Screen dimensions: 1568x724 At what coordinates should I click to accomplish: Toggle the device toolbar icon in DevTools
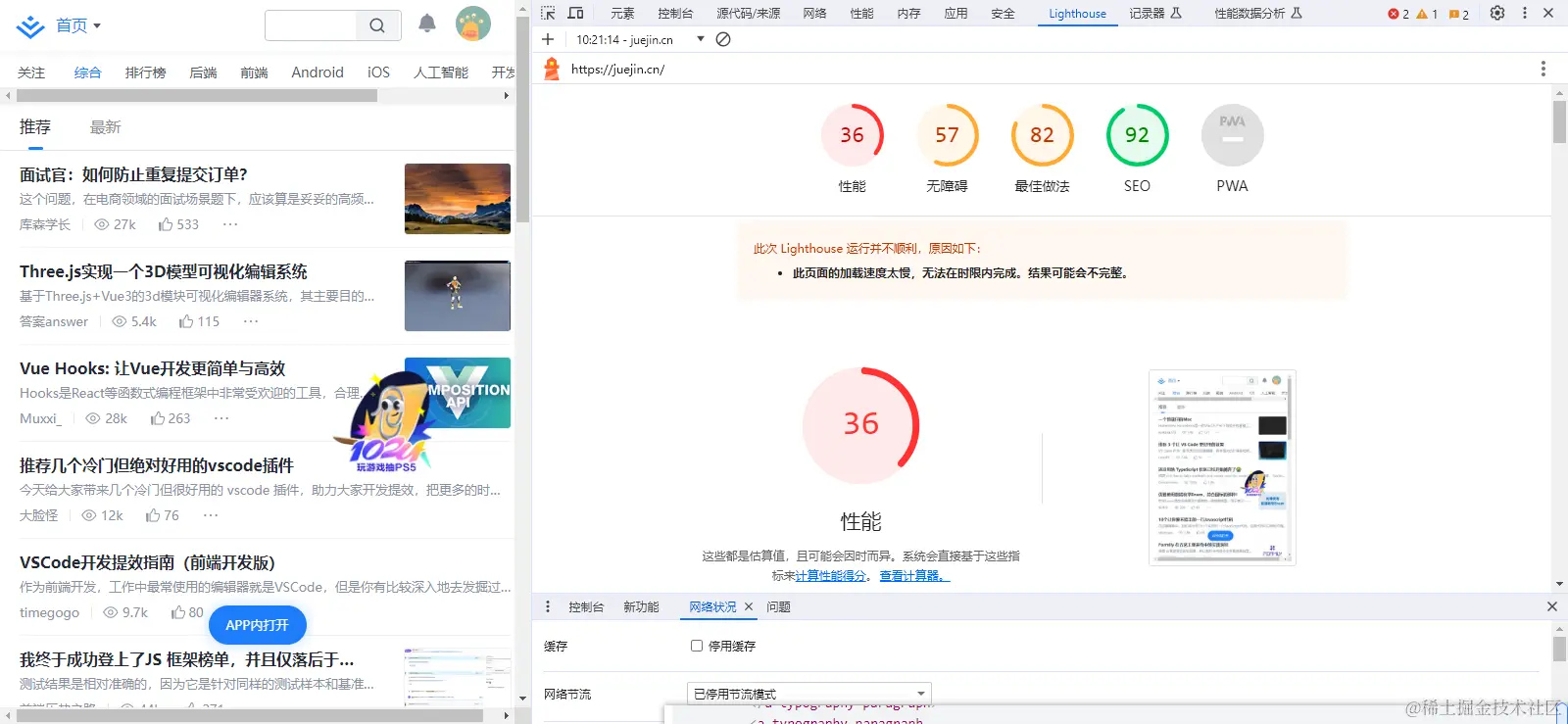pyautogui.click(x=575, y=13)
